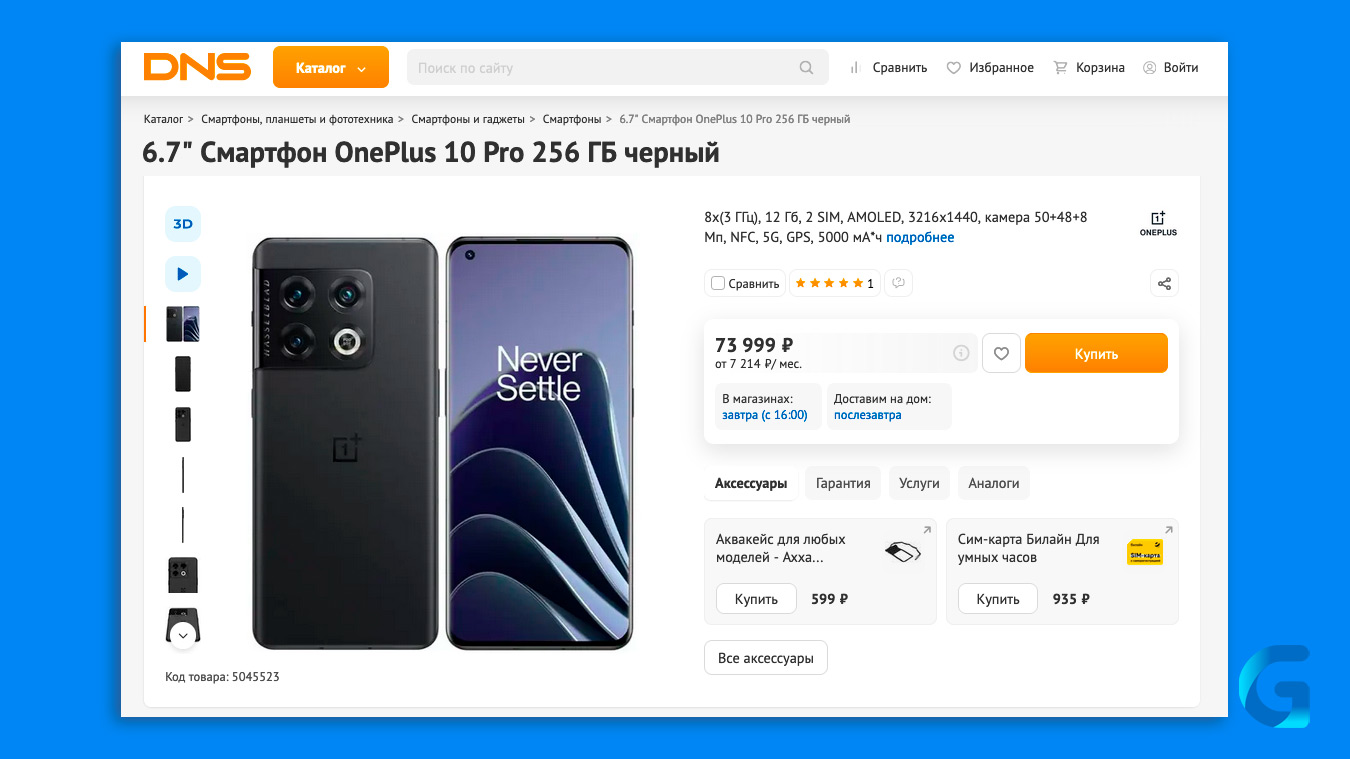Viewport: 1350px width, 759px height.
Task: Open the 3D view of the phone
Action: point(183,224)
